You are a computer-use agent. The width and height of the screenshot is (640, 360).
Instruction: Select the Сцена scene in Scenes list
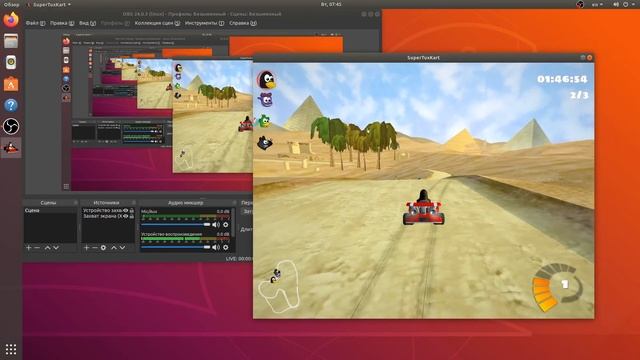pos(50,211)
